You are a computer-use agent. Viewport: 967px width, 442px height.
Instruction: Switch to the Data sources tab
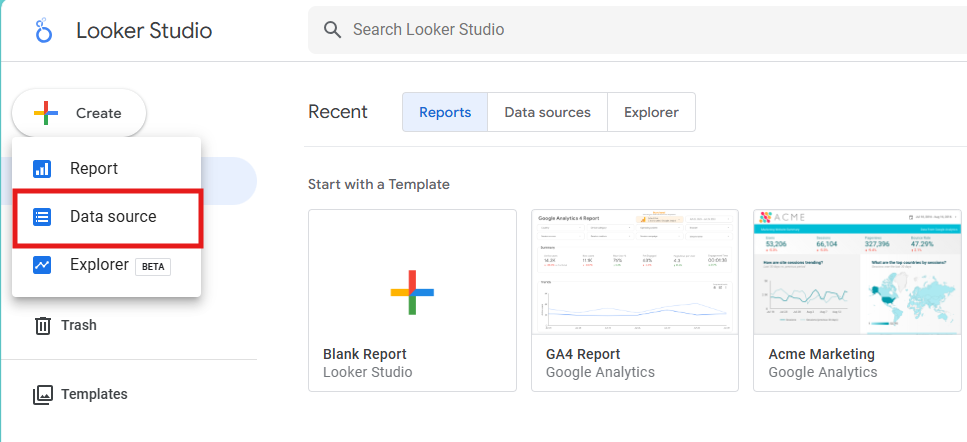(x=547, y=112)
